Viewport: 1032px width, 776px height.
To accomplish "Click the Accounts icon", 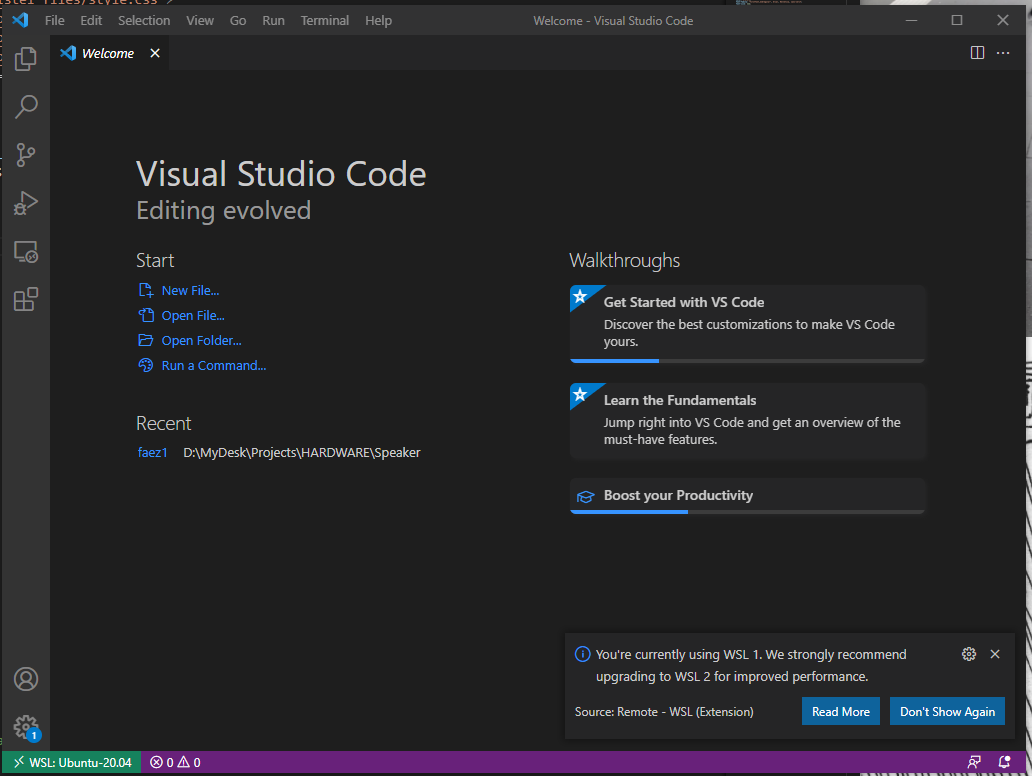I will click(x=26, y=679).
